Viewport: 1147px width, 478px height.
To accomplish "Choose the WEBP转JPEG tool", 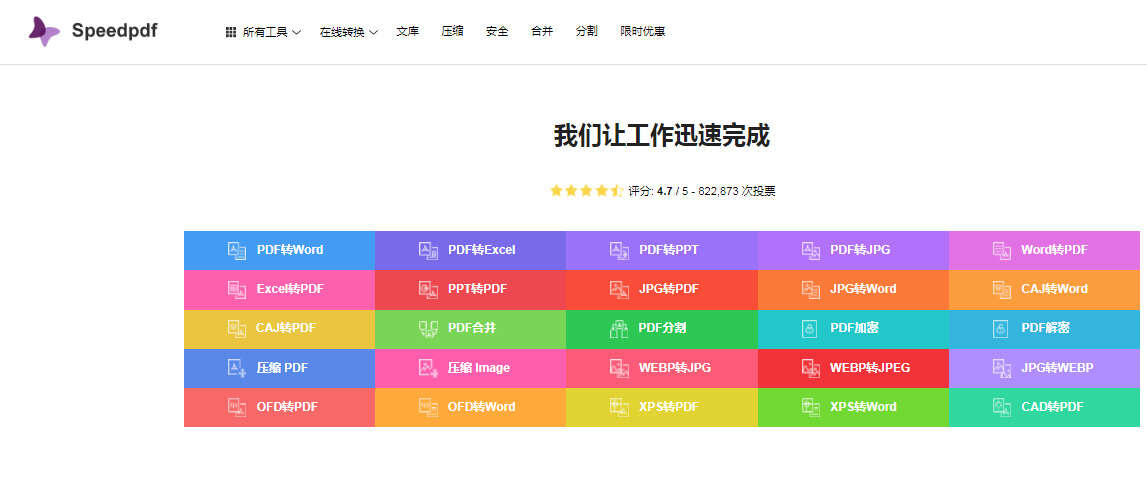I will point(853,367).
